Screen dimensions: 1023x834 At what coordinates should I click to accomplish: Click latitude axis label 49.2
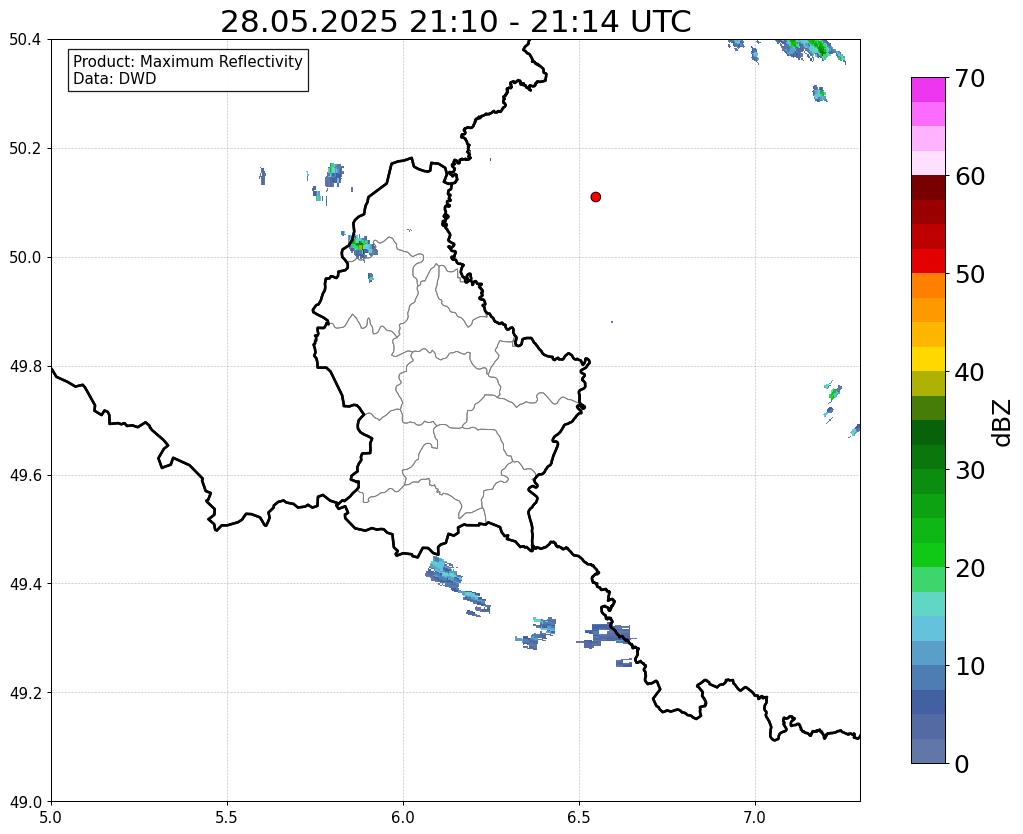point(25,693)
